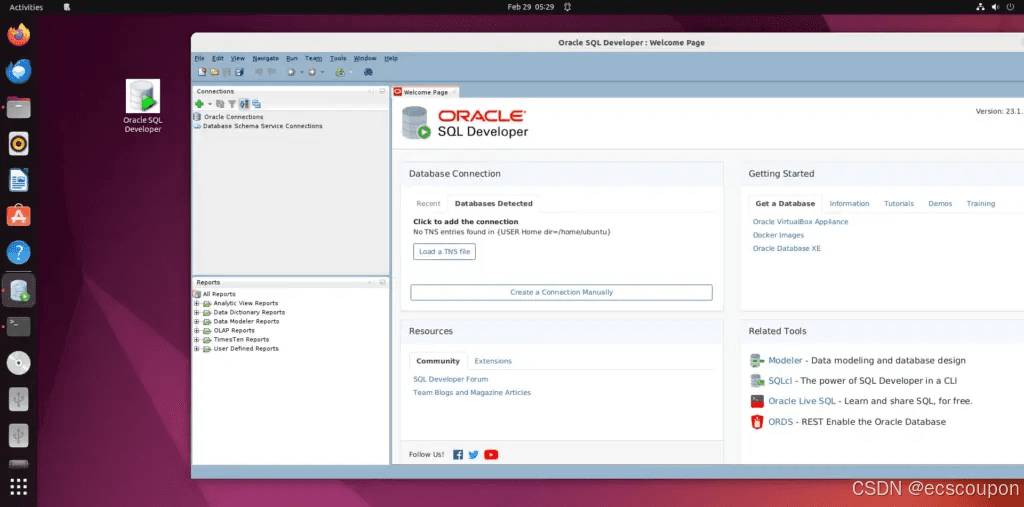Viewport: 1024px width, 507px height.
Task: Switch to the Recent tab
Action: tap(428, 203)
